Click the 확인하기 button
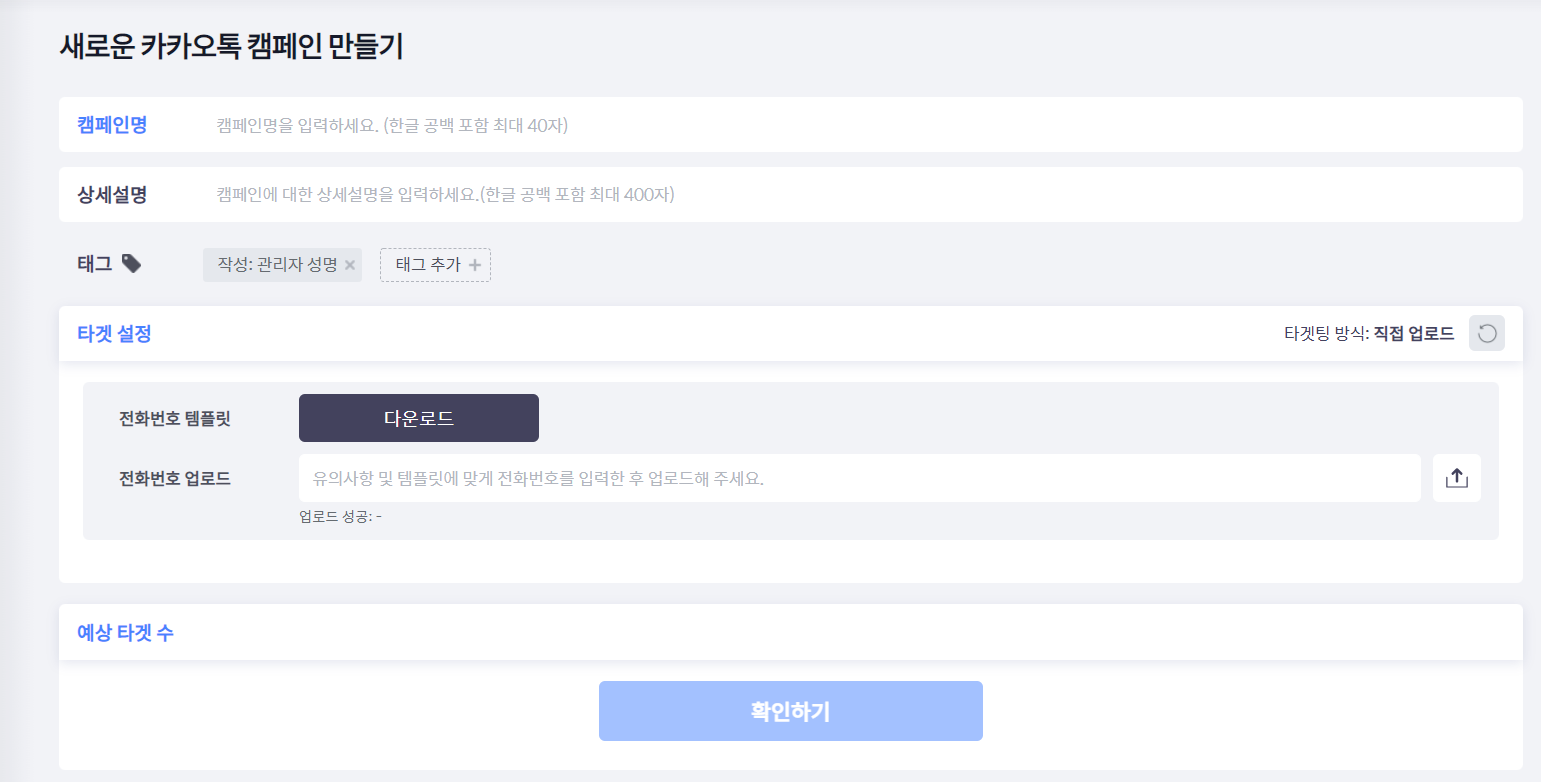The width and height of the screenshot is (1541, 782). pos(790,711)
